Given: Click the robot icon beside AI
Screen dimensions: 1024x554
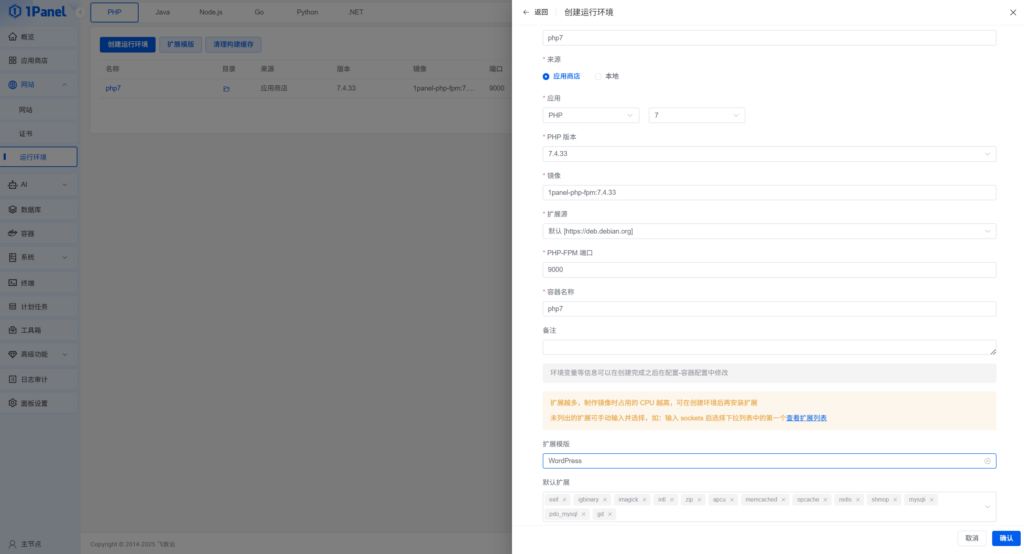Looking at the screenshot, I should click(x=12, y=185).
